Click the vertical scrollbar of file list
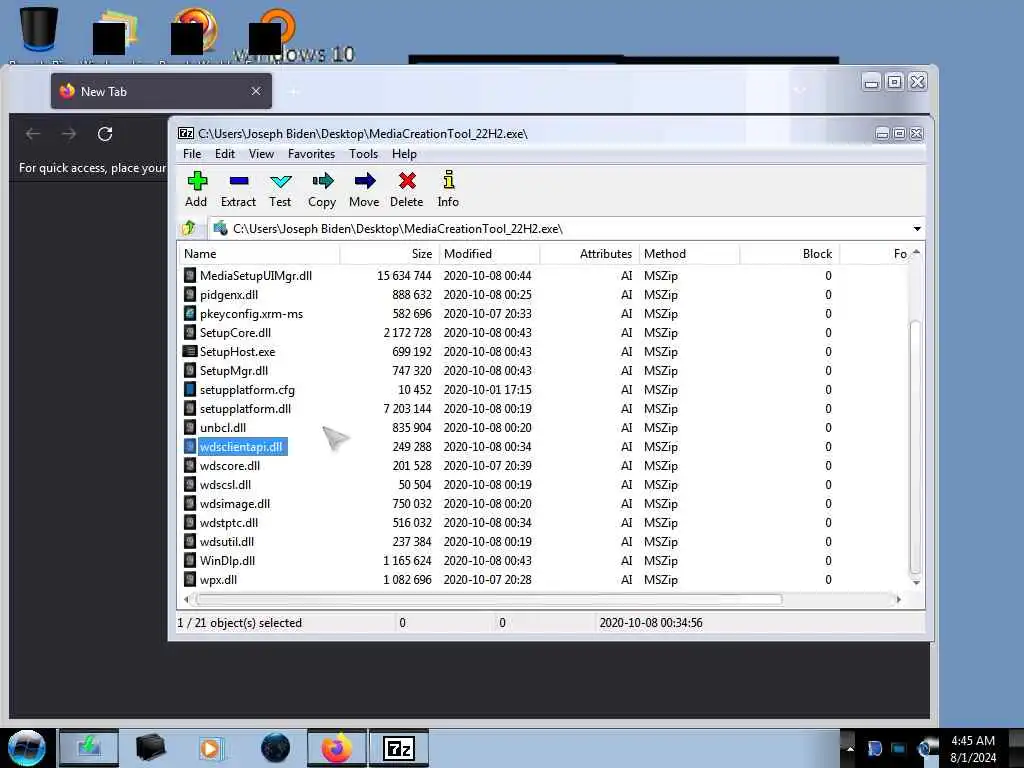This screenshot has height=768, width=1024. (915, 447)
